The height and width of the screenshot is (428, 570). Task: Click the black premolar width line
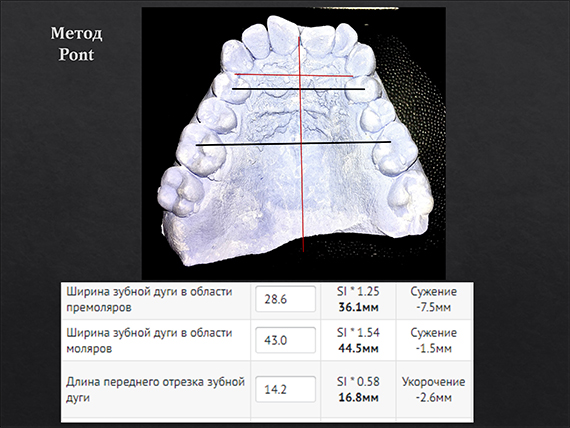(298, 89)
